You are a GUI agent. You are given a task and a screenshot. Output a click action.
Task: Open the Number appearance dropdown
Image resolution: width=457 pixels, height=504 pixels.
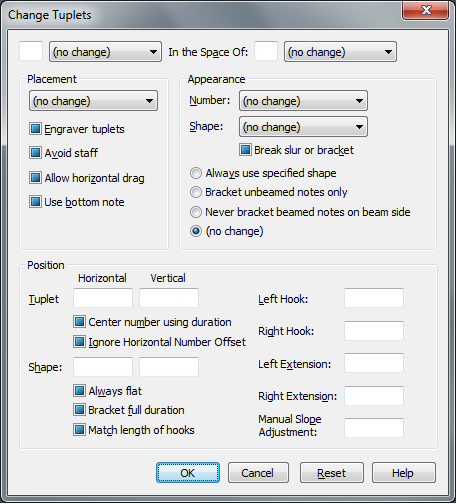point(303,101)
